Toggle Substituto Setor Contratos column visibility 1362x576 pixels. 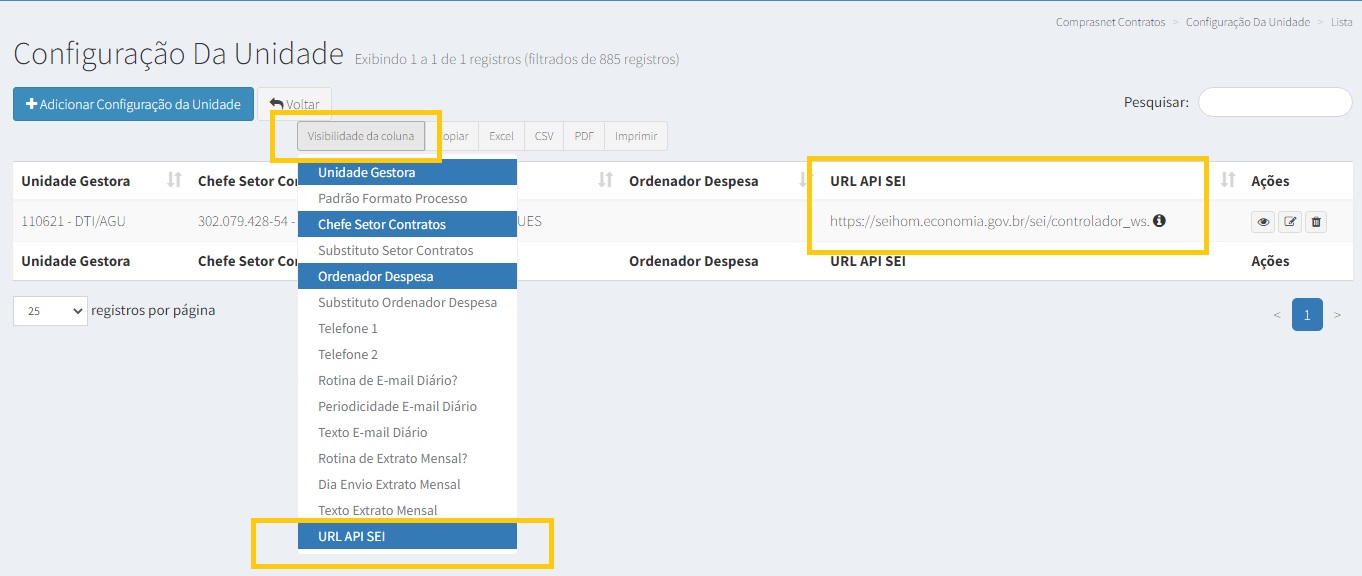[407, 250]
